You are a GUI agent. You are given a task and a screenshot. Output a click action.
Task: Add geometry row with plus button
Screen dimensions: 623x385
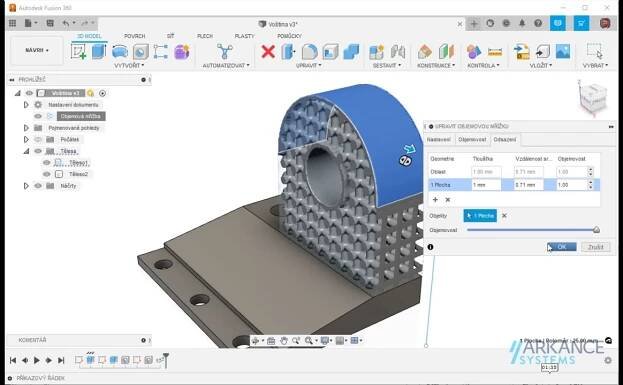pyautogui.click(x=435, y=199)
